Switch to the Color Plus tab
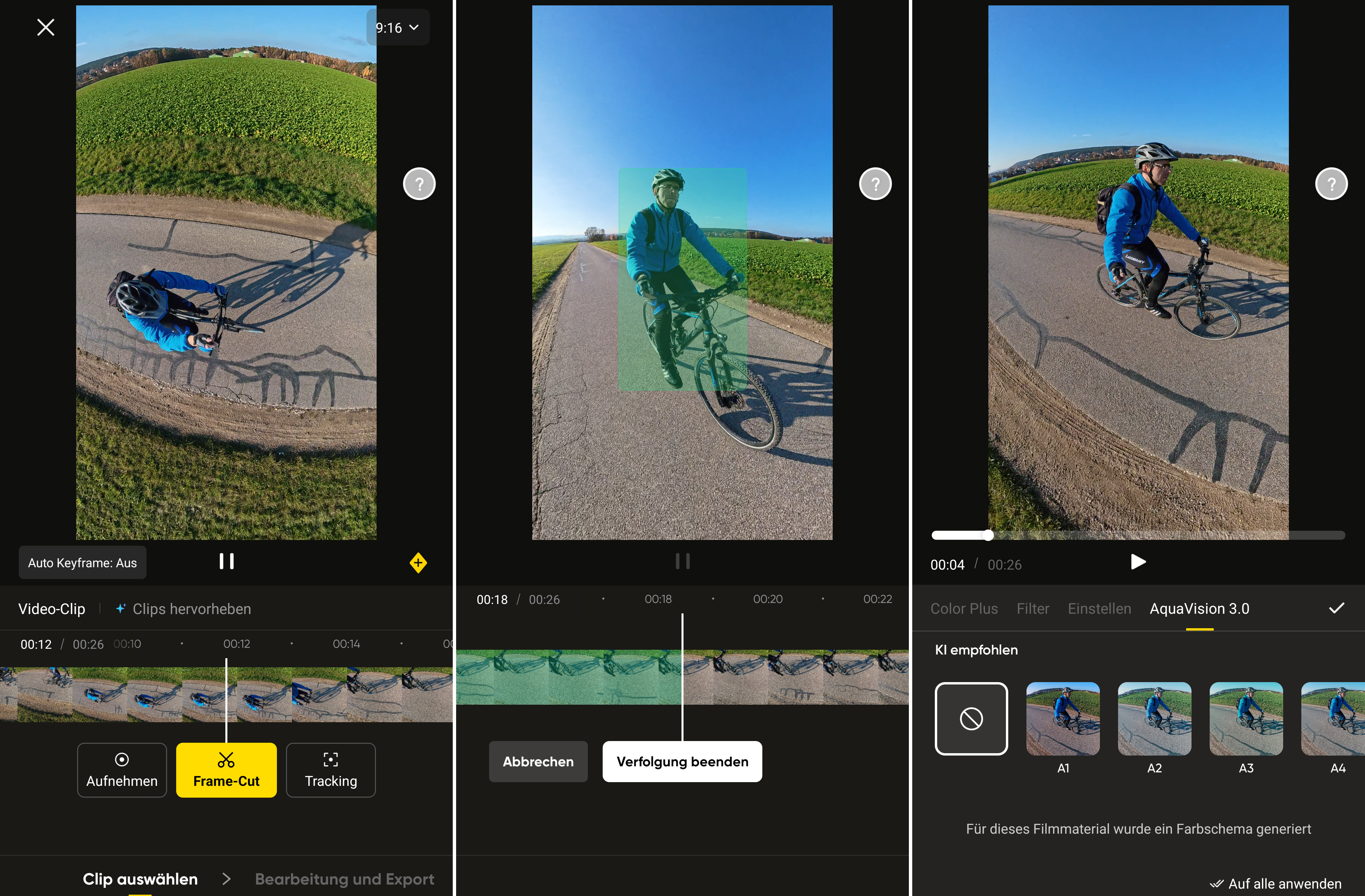The height and width of the screenshot is (896, 1365). tap(963, 609)
